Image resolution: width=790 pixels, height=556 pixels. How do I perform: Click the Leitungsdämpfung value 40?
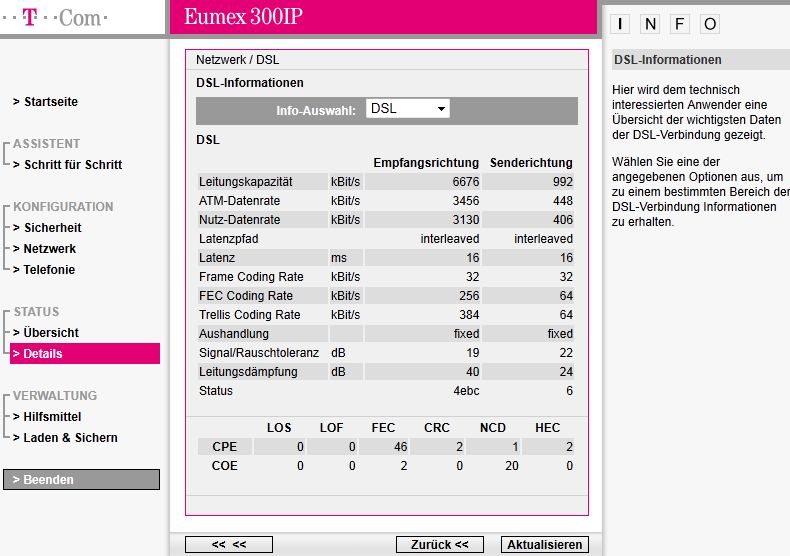(473, 372)
